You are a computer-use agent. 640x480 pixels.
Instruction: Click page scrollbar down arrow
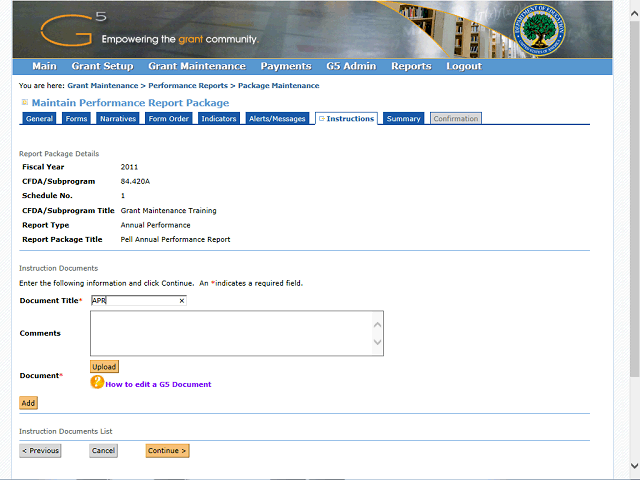point(634,465)
